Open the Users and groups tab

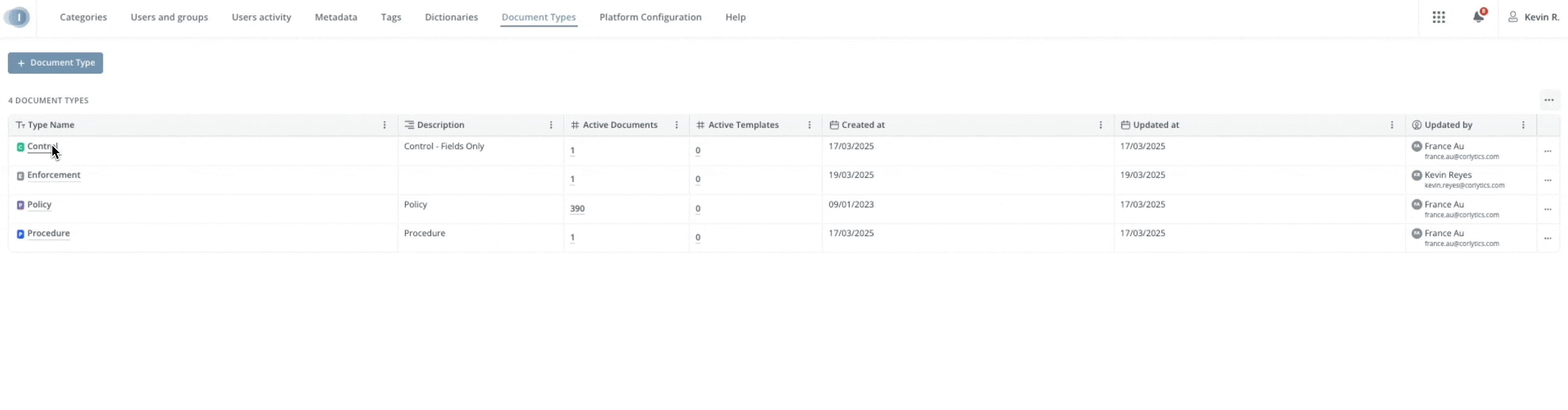click(x=169, y=17)
